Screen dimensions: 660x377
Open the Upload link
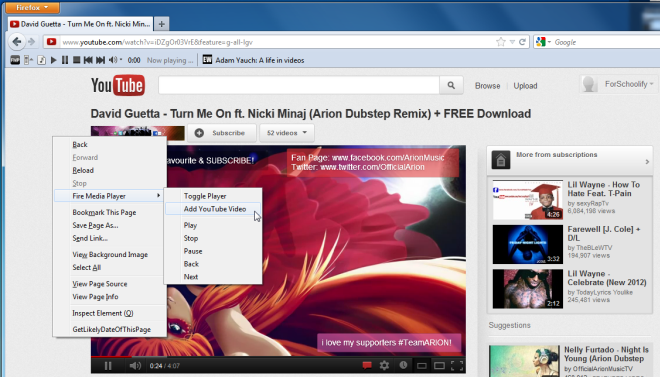coord(525,86)
